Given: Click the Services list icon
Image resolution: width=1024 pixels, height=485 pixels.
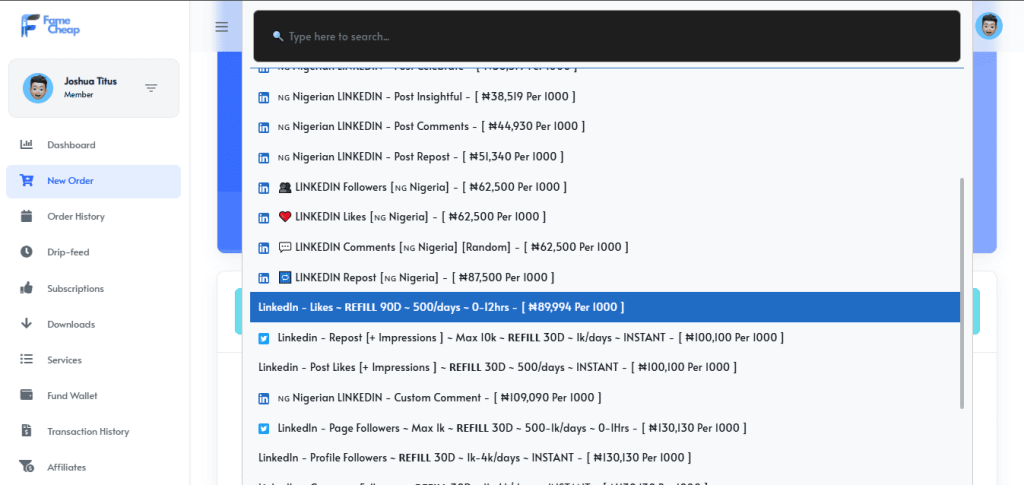Looking at the screenshot, I should click(x=27, y=360).
